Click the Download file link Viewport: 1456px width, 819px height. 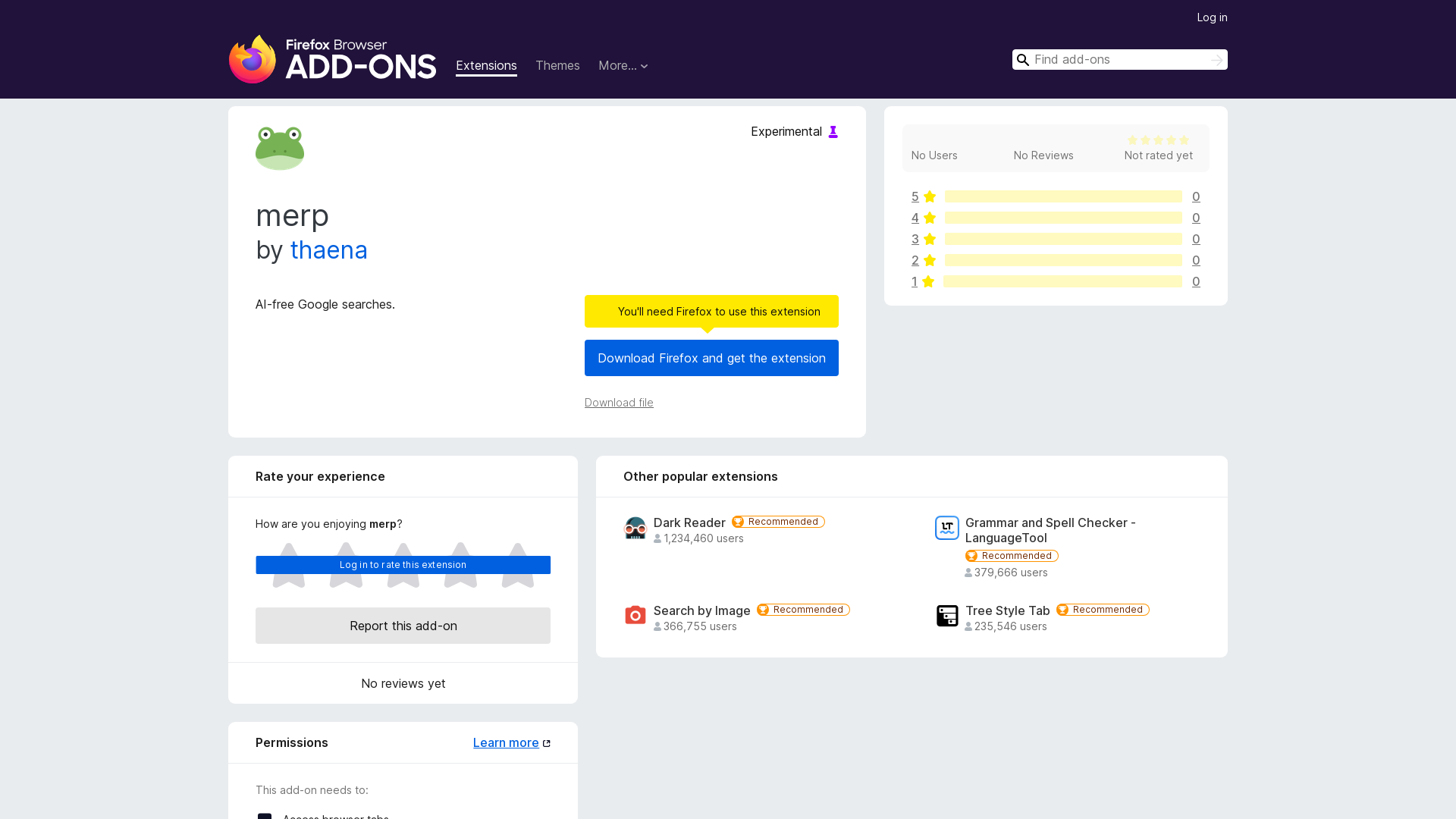point(619,403)
